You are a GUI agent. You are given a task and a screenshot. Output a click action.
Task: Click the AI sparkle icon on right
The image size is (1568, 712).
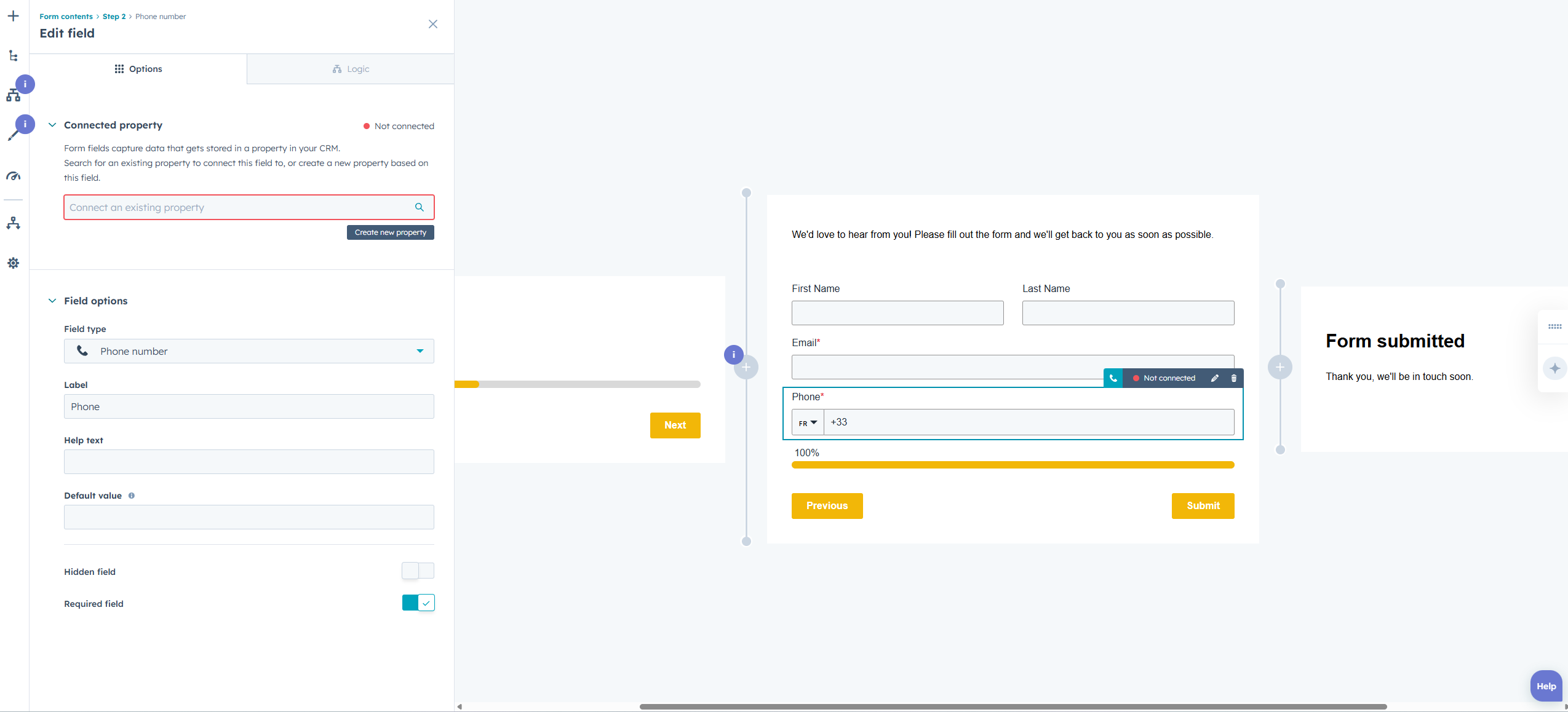[1554, 368]
